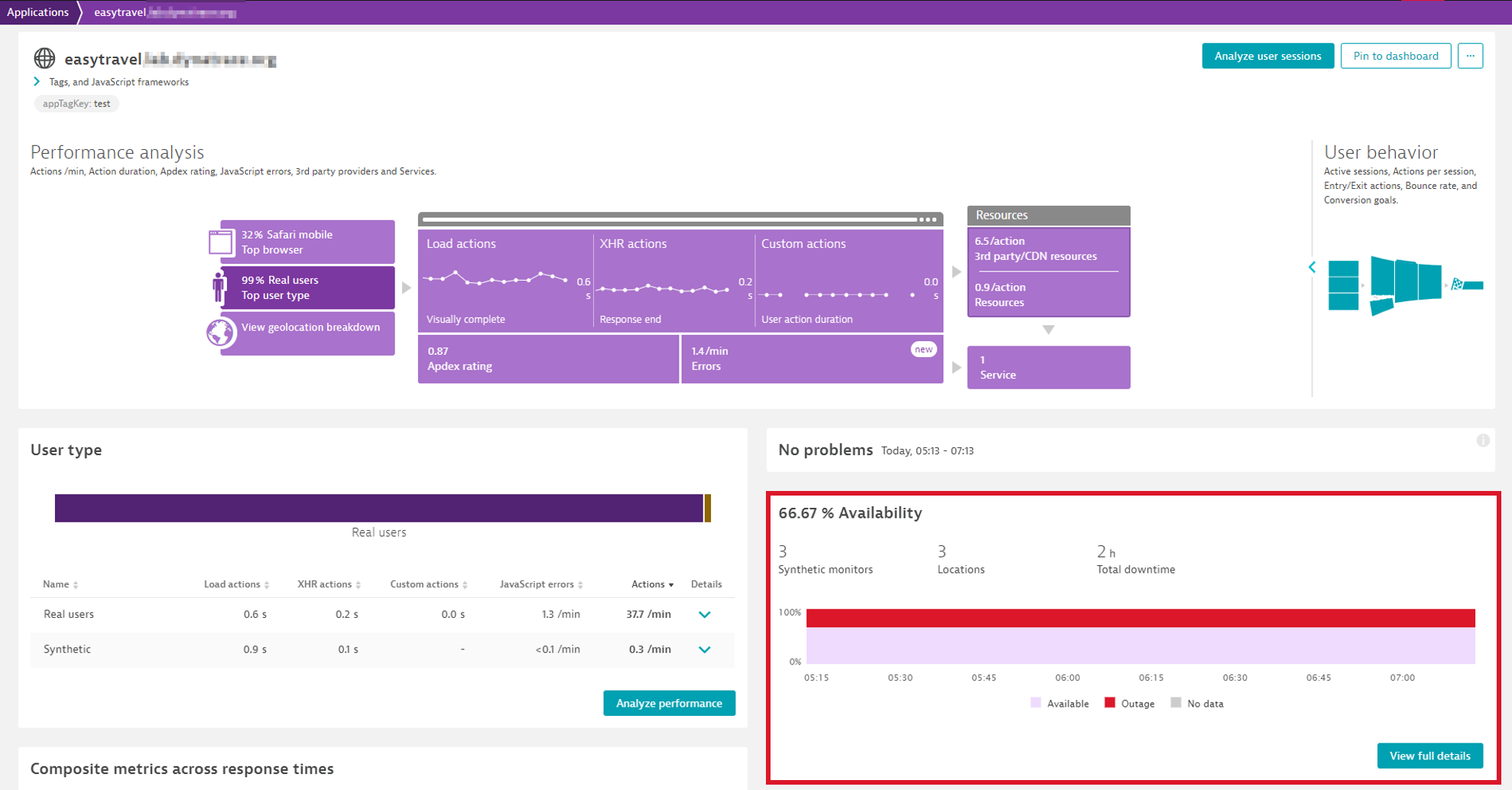The image size is (1512, 790).
Task: Click Performance analysis heading
Action: (117, 152)
